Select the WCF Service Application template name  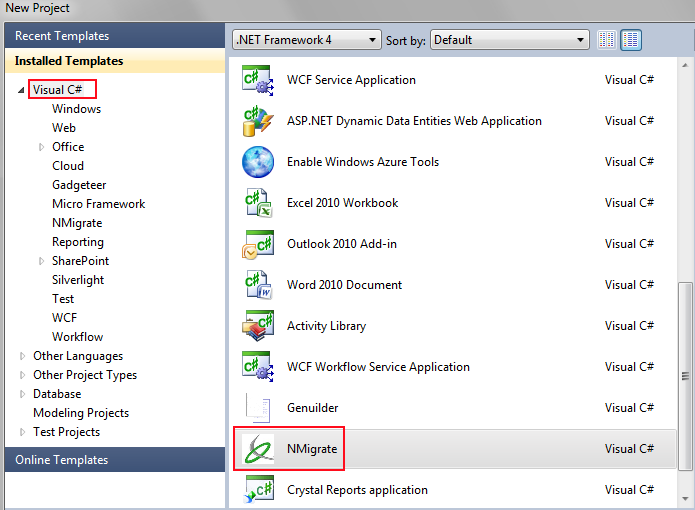pos(351,80)
